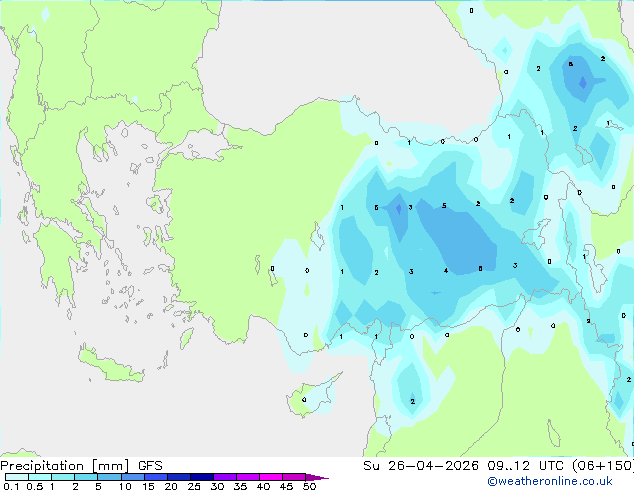Click the legend swatch between 10 and 15

(x=132, y=477)
